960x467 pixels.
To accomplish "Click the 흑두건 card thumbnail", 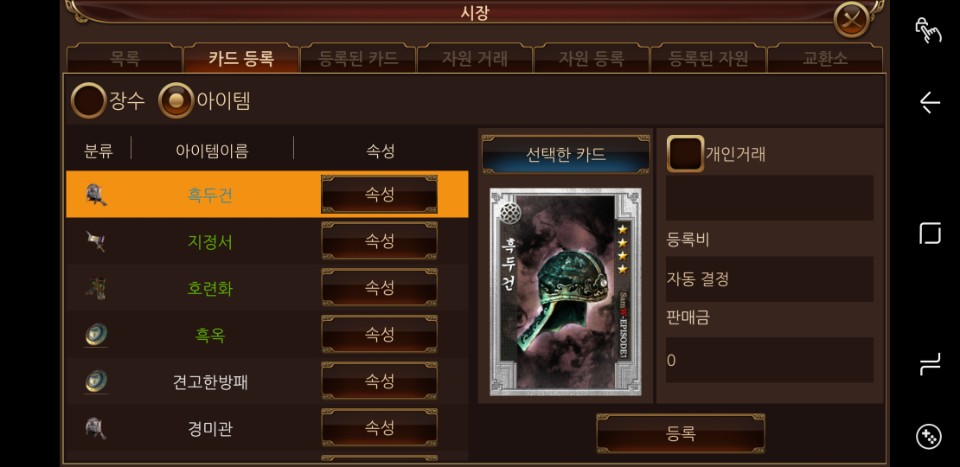I will (x=565, y=291).
